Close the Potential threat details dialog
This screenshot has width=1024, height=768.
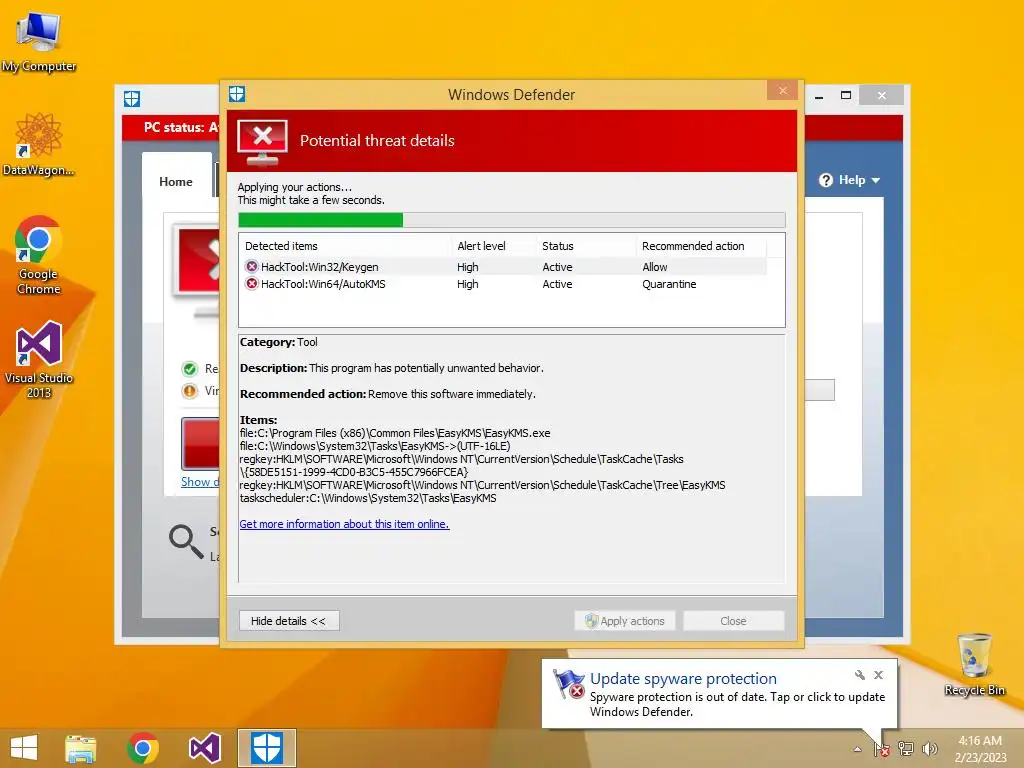coord(782,91)
